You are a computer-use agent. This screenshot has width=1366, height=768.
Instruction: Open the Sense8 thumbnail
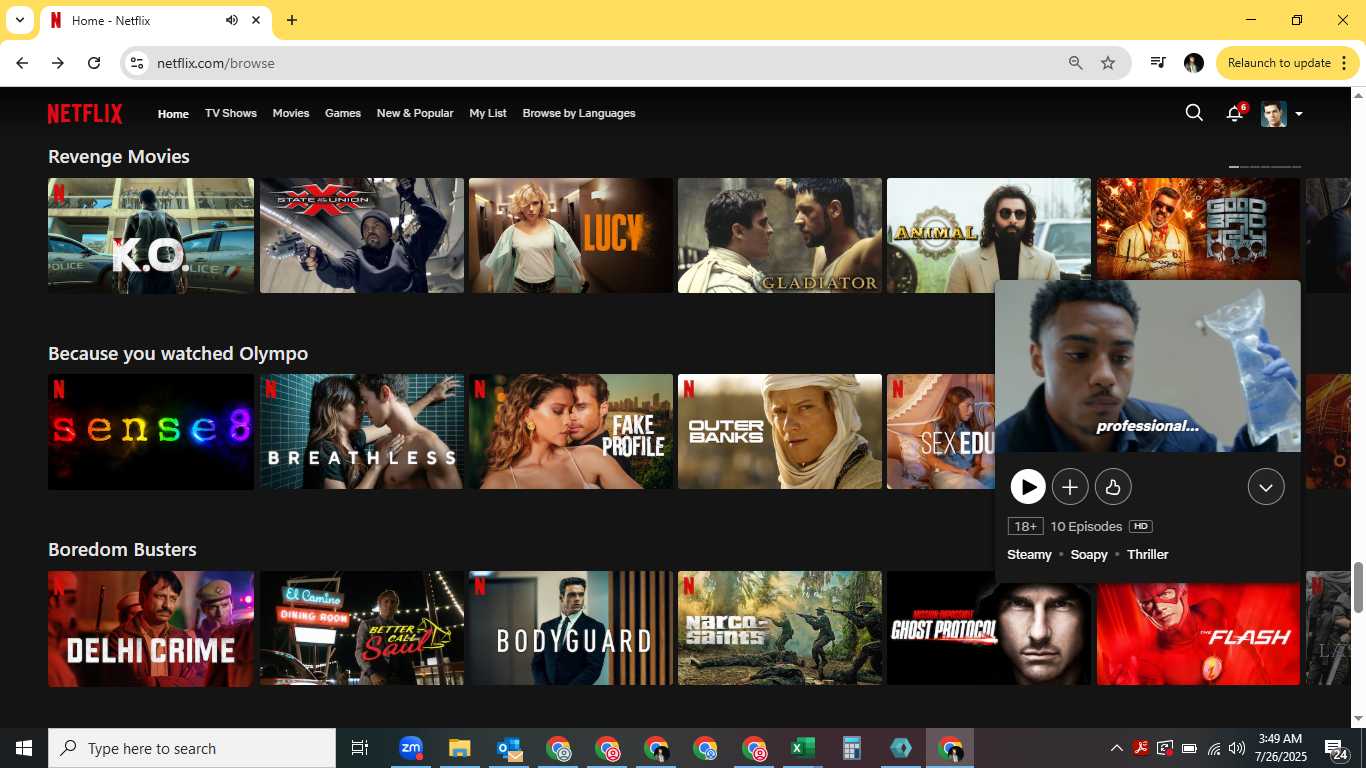coord(151,432)
